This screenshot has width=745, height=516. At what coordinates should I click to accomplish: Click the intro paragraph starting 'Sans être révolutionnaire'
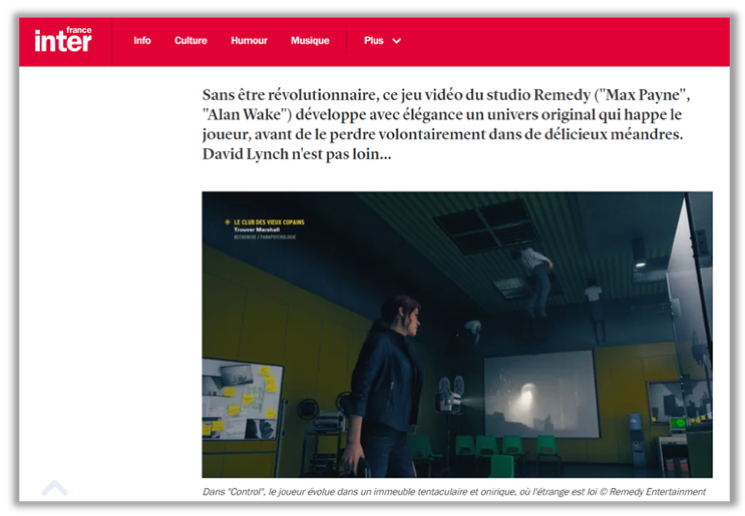[x=446, y=124]
